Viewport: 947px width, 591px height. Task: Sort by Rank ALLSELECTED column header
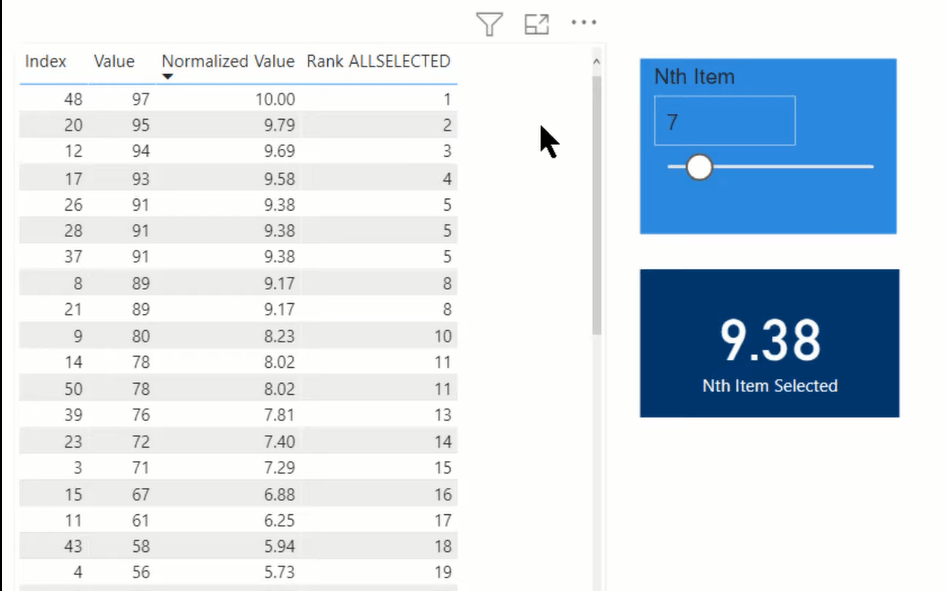[378, 61]
